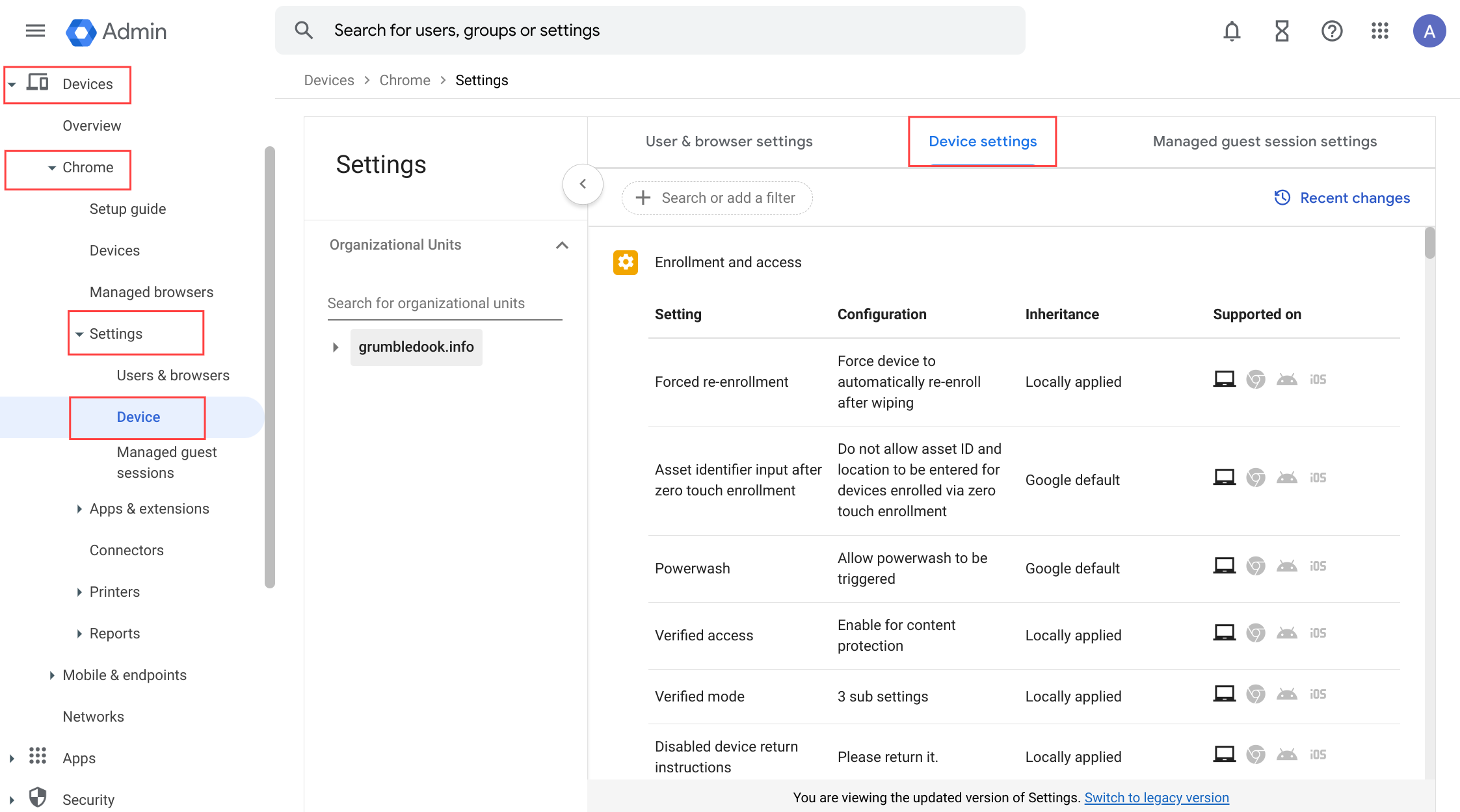Open Managed browsers in sidebar

pyautogui.click(x=152, y=293)
